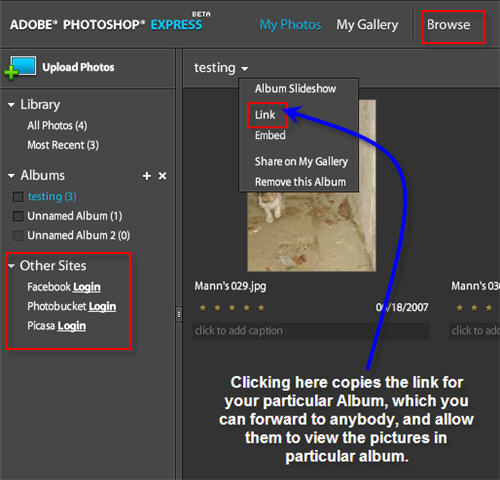Tick the Unnamed Album 2 (0) checkbox
The width and height of the screenshot is (500, 480).
click(18, 236)
